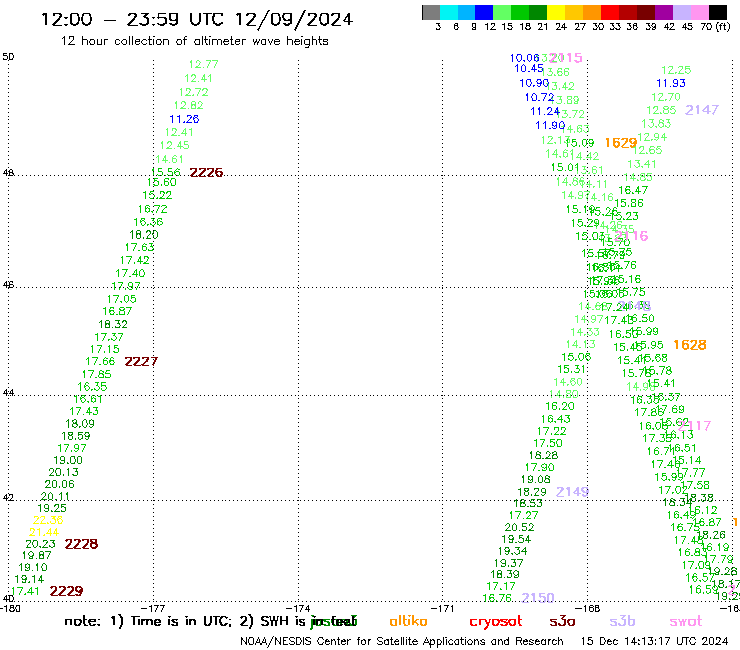Click the gray swatch in the color scale
This screenshot has width=740, height=650.
coord(431,12)
